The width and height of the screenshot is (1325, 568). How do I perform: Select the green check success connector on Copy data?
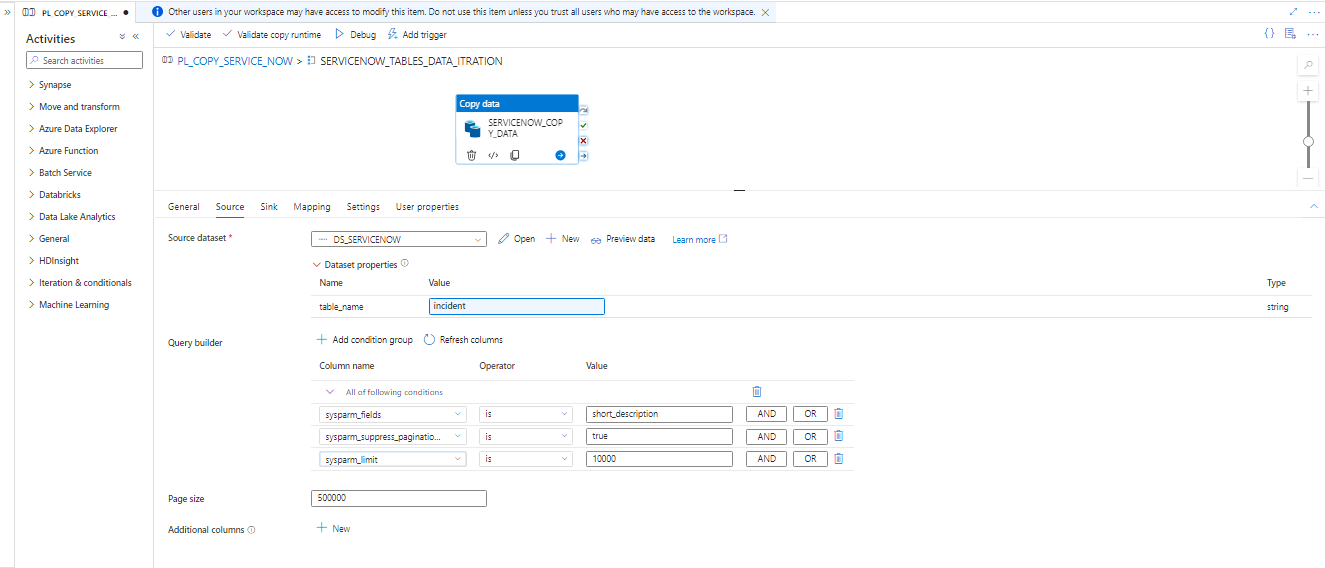pyautogui.click(x=584, y=126)
